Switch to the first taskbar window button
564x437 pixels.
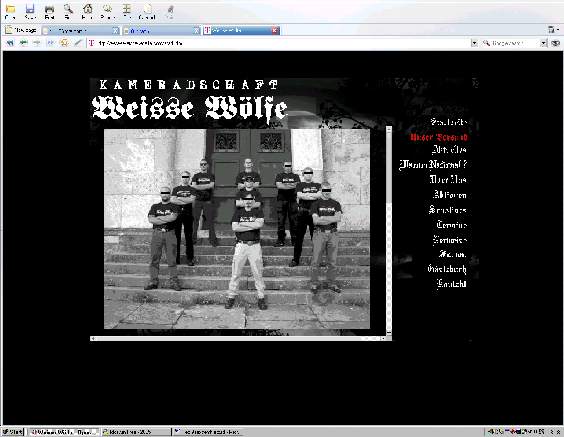click(64, 432)
